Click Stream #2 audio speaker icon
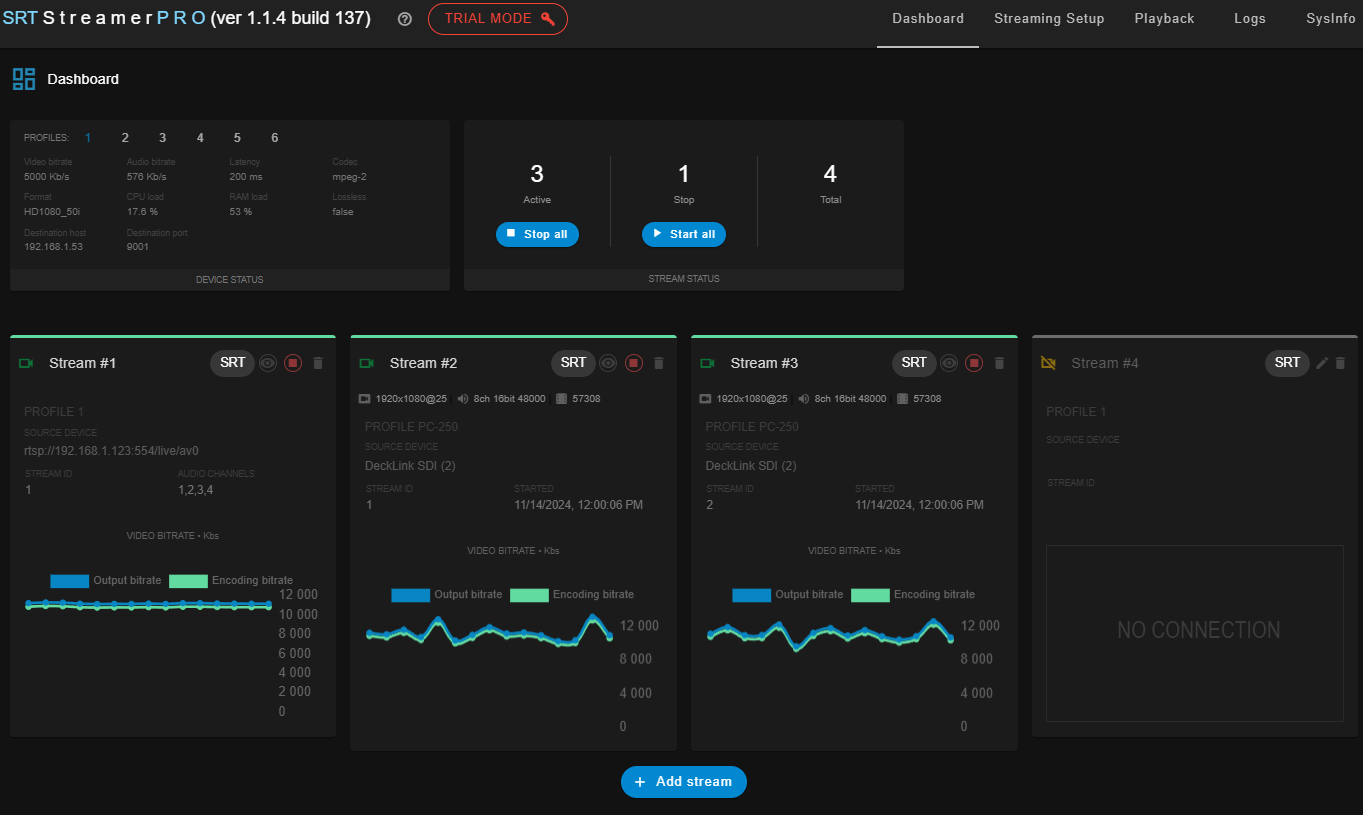This screenshot has height=815, width=1363. tap(463, 399)
